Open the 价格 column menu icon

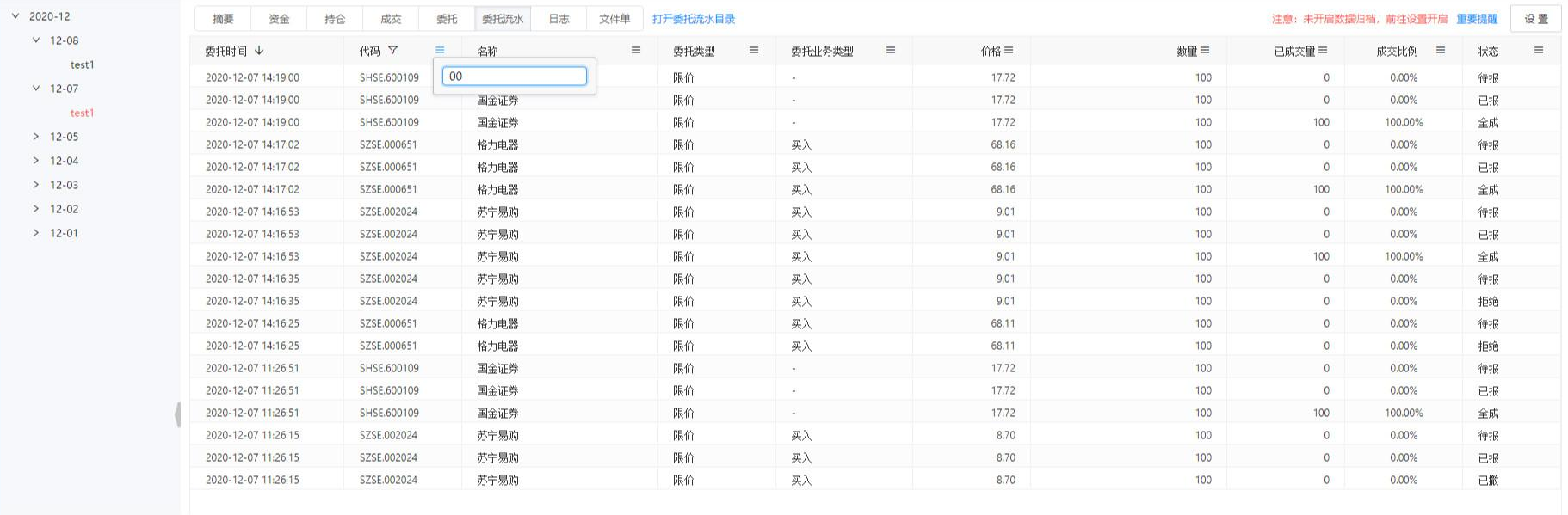tap(1009, 51)
